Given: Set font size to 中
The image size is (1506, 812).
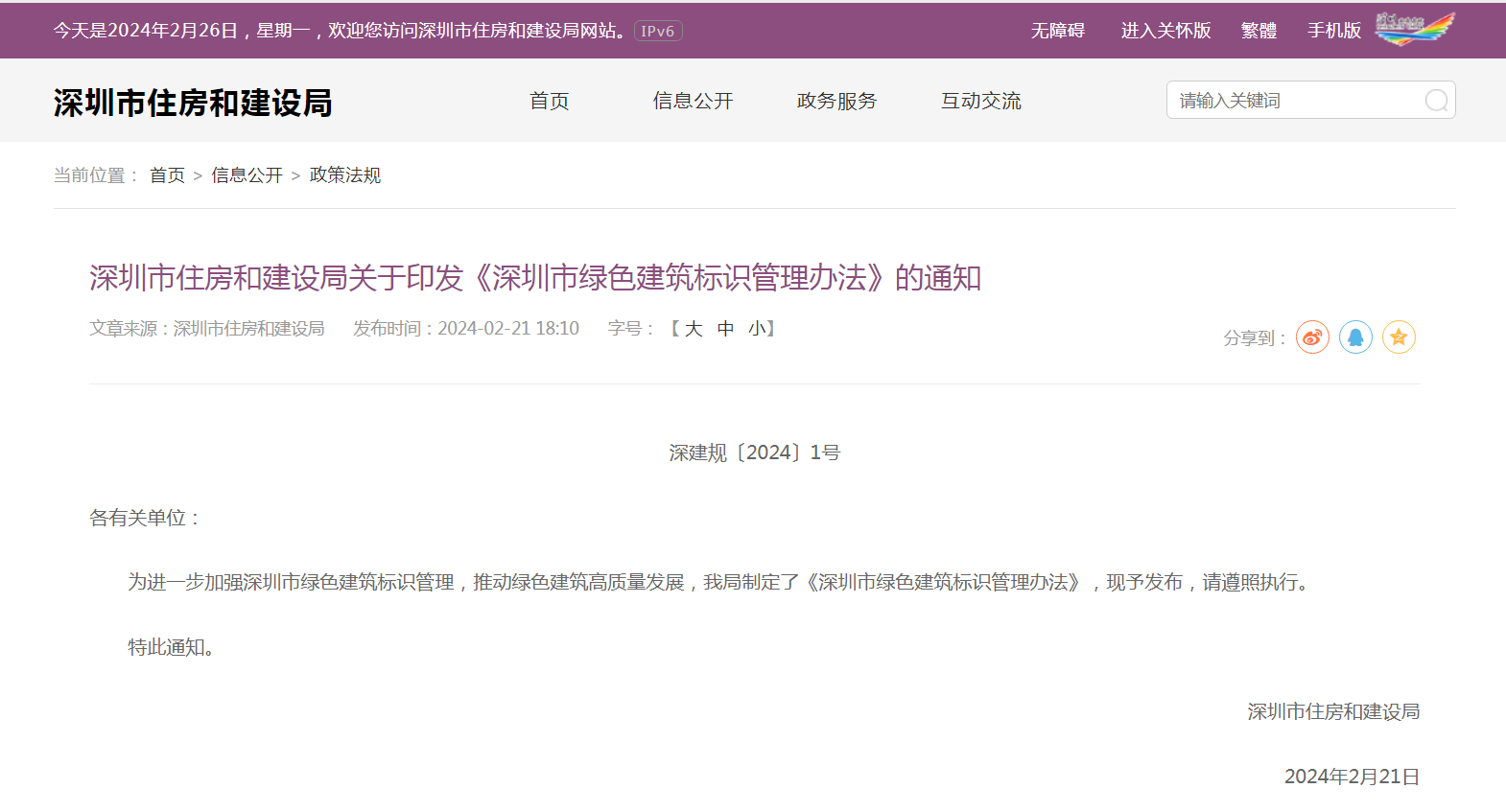Looking at the screenshot, I should coord(726,329).
